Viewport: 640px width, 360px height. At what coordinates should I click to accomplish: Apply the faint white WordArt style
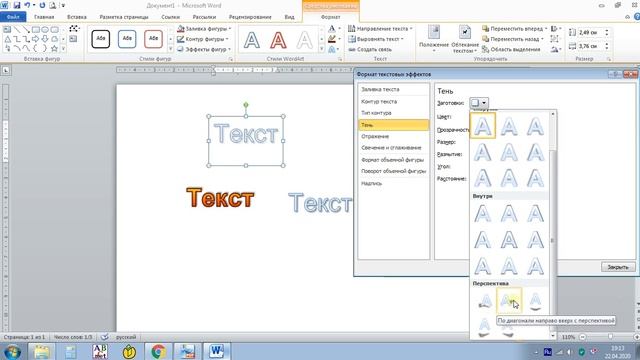[x=304, y=40]
